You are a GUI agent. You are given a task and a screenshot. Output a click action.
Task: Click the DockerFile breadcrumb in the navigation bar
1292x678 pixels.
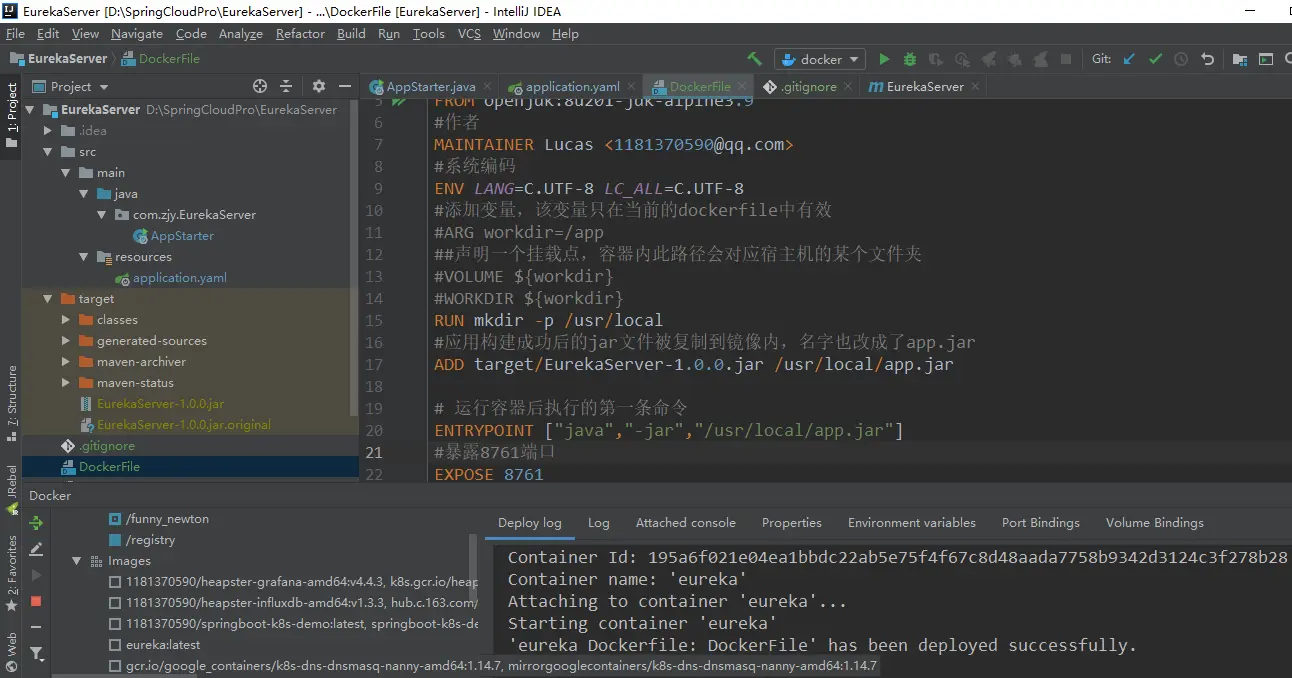[160, 59]
